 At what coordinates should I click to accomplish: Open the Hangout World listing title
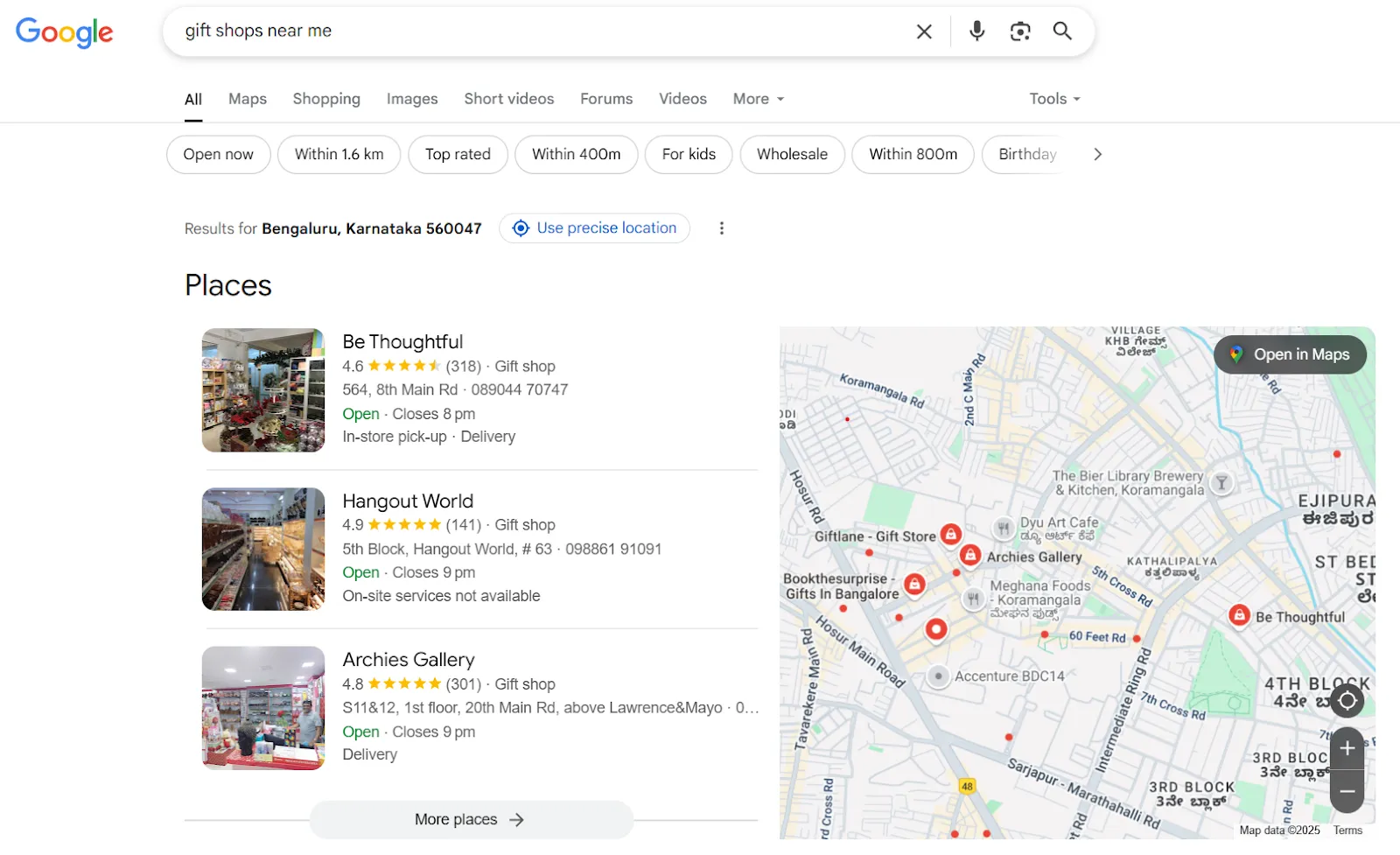[x=408, y=501]
